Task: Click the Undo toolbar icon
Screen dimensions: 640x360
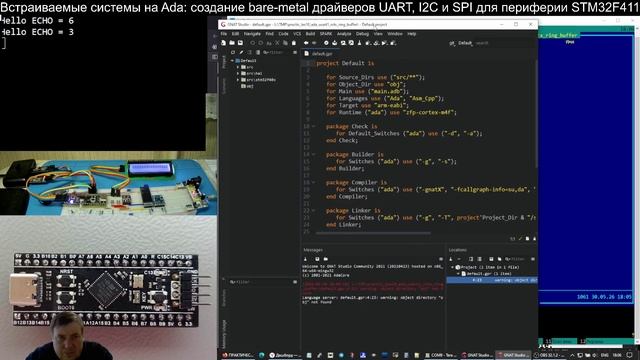Action: click(x=253, y=43)
